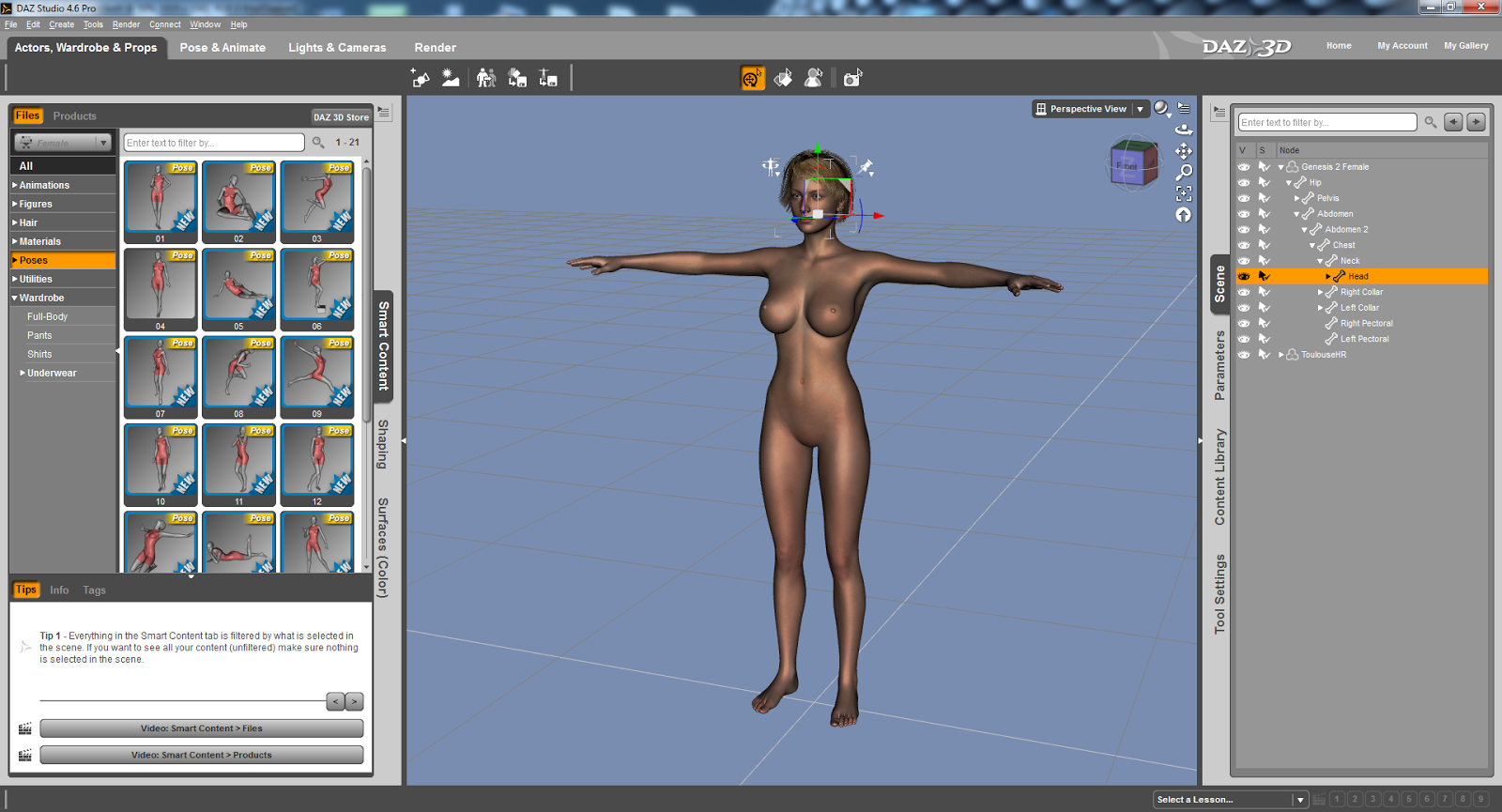Viewport: 1502px width, 812px height.
Task: Toggle selectability for Neck node
Action: pos(1264,261)
